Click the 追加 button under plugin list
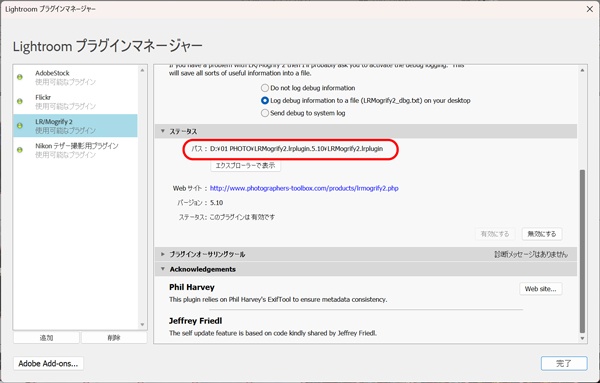The image size is (600, 383). tap(46, 338)
